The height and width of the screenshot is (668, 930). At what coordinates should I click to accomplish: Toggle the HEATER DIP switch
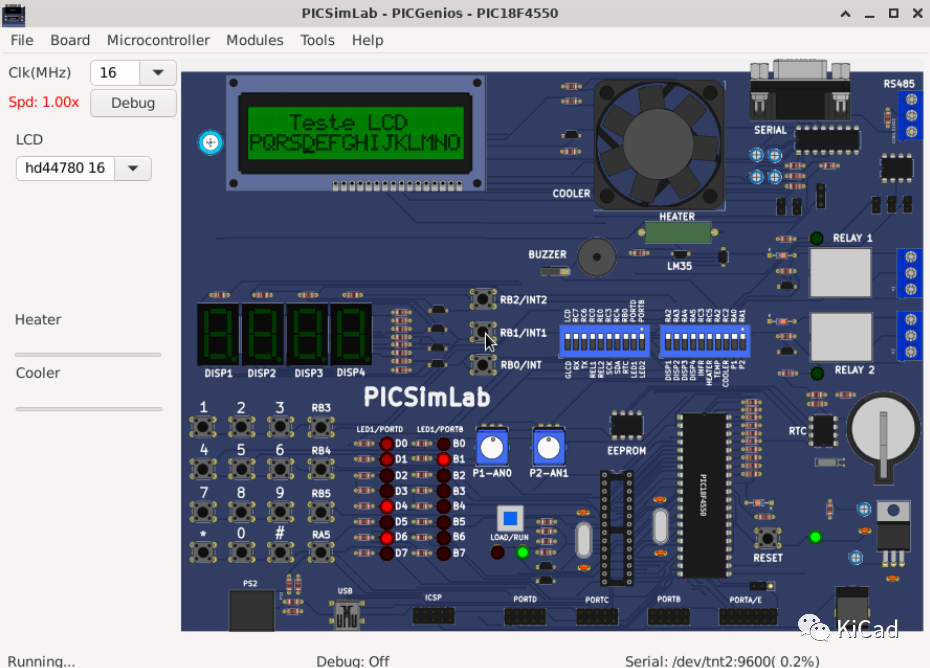pyautogui.click(x=710, y=341)
